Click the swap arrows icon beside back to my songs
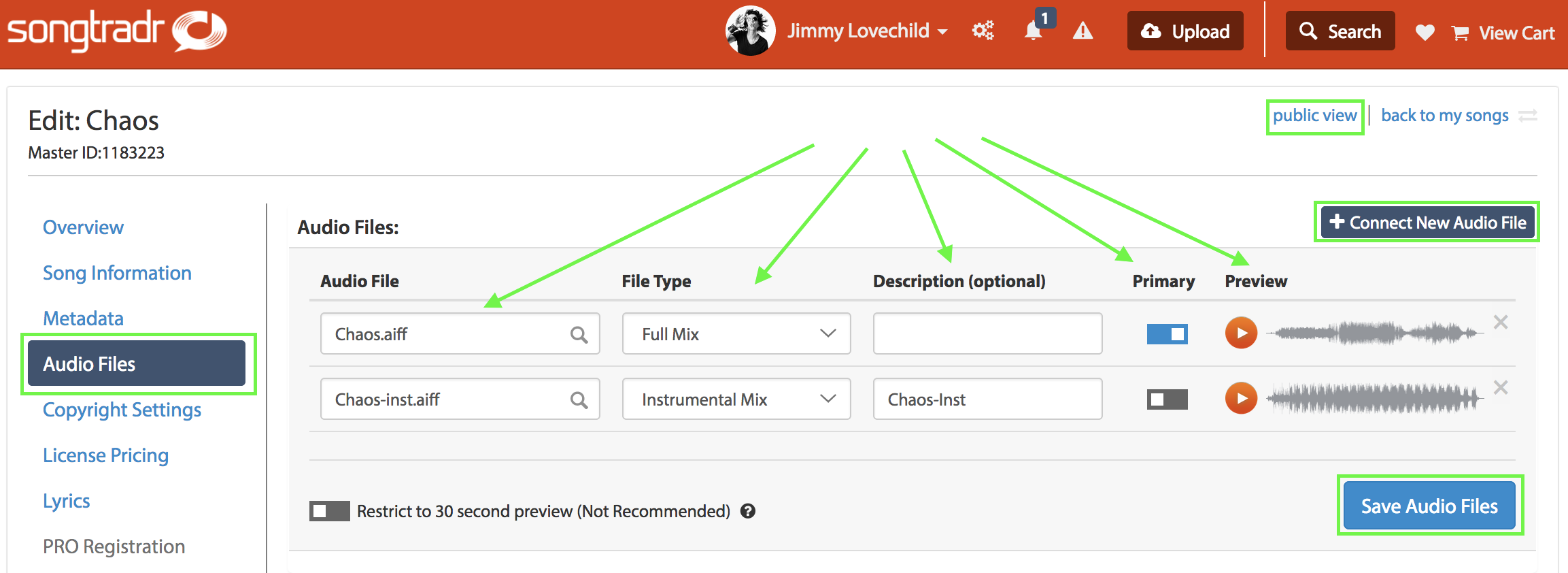Viewport: 1568px width, 573px height. (1528, 116)
